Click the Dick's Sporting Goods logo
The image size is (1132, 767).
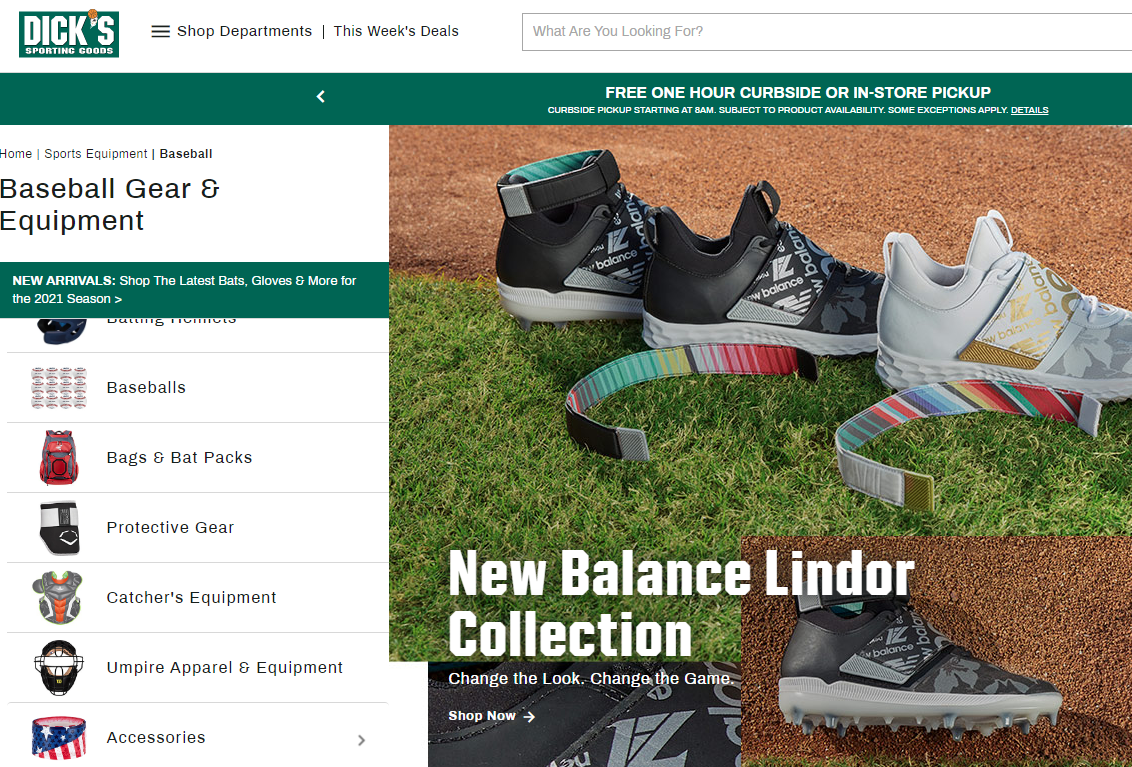pos(69,33)
